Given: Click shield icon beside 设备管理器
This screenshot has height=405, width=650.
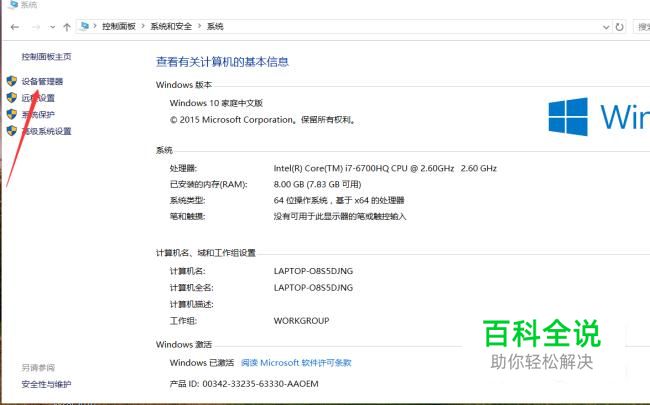Looking at the screenshot, I should 12,81.
